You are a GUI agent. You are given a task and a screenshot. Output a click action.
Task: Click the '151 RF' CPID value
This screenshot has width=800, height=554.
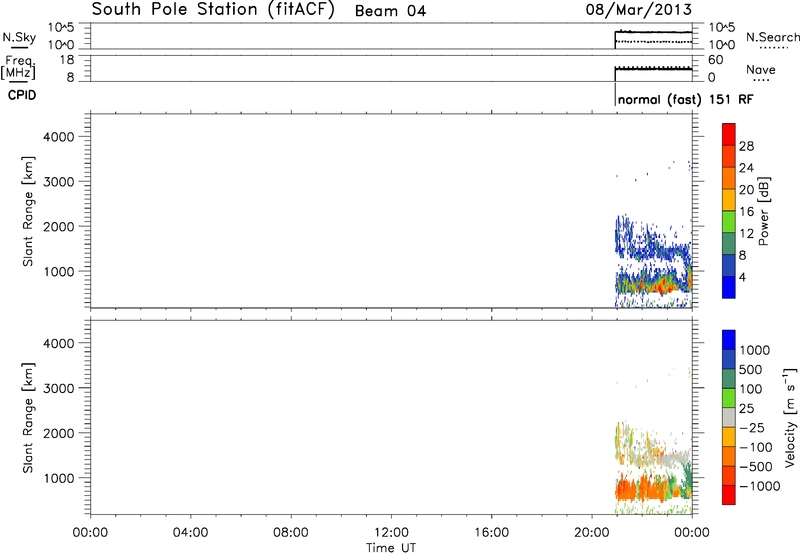pyautogui.click(x=731, y=99)
